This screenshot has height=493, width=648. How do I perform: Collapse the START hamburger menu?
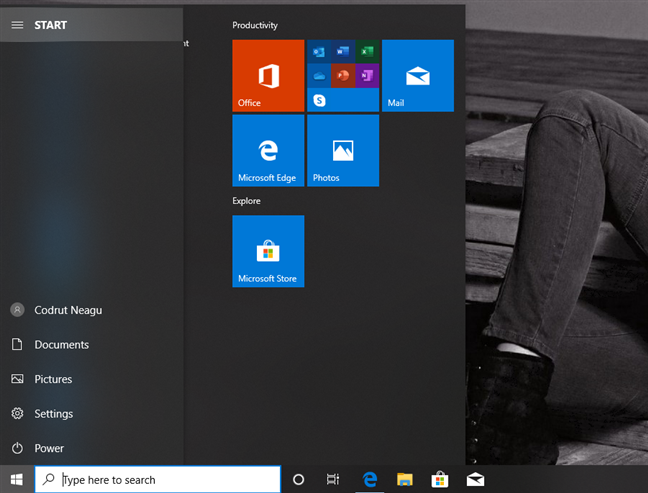pyautogui.click(x=17, y=25)
